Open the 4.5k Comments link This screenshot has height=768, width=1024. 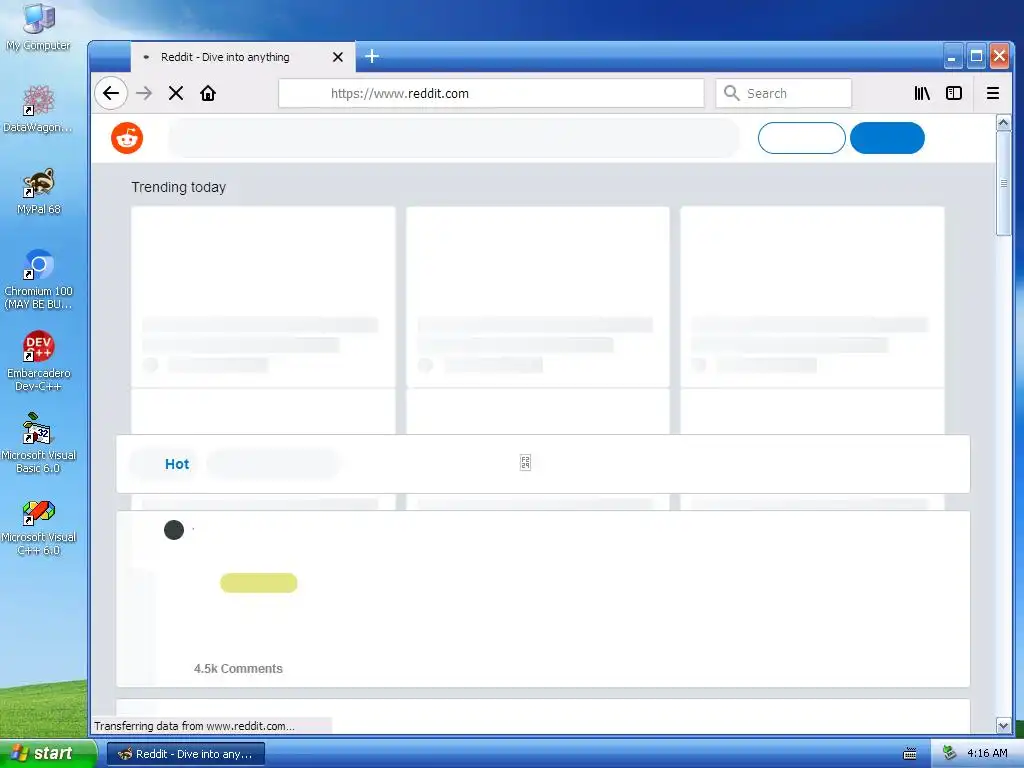(x=238, y=669)
